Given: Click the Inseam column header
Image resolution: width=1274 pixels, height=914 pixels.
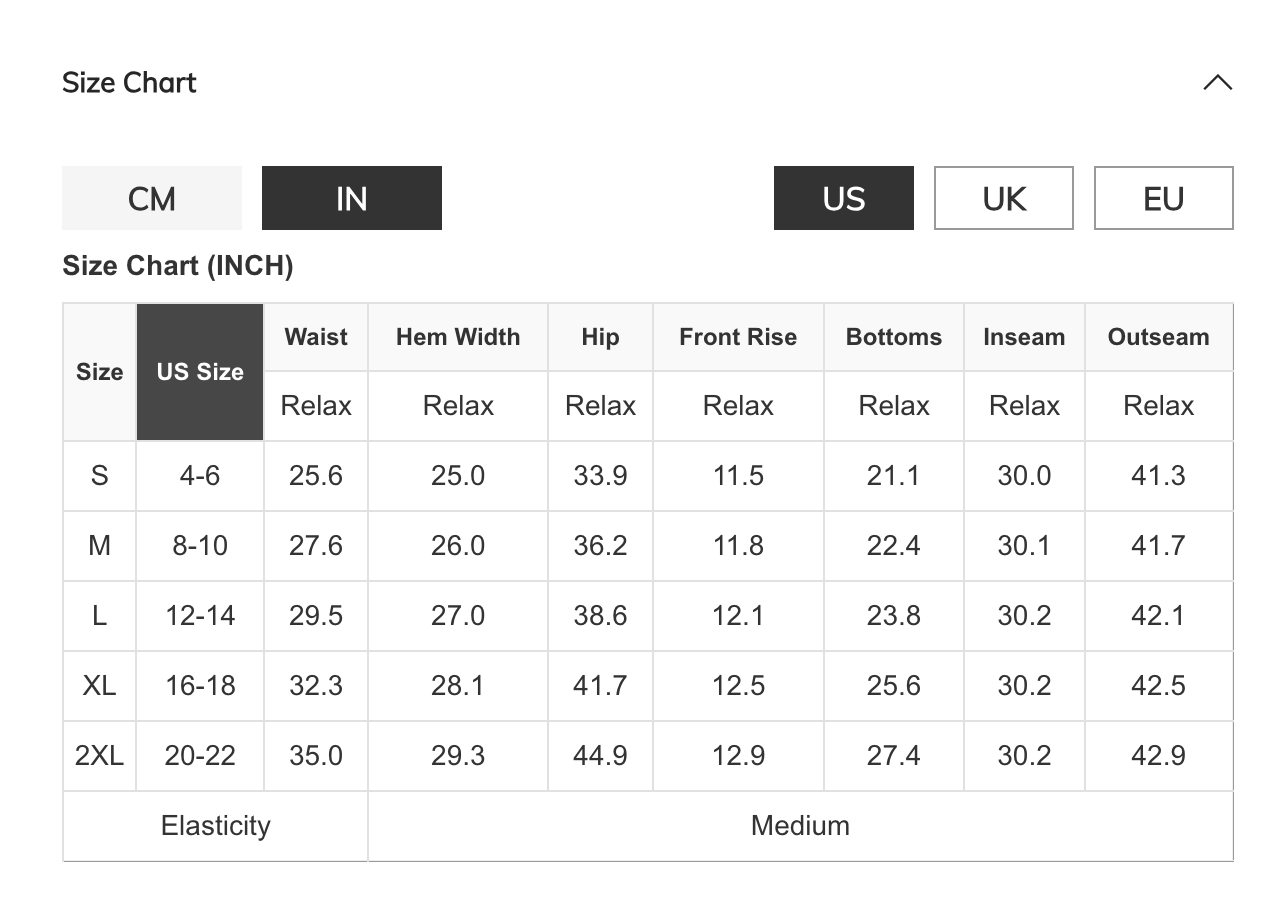Looking at the screenshot, I should [1024, 337].
